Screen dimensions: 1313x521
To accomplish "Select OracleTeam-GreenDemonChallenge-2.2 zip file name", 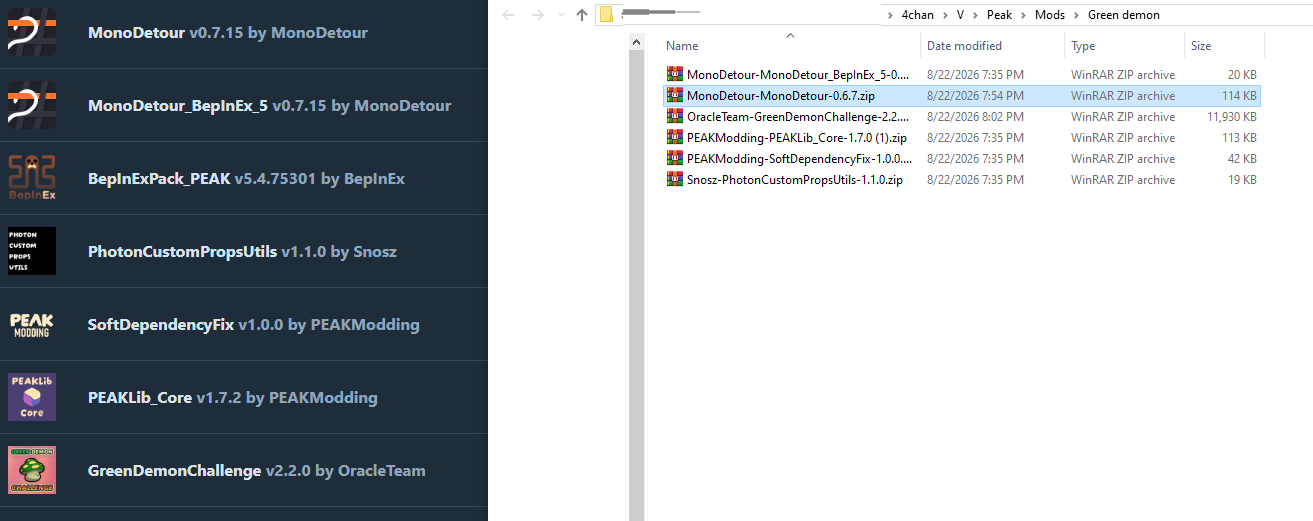I will (x=798, y=117).
